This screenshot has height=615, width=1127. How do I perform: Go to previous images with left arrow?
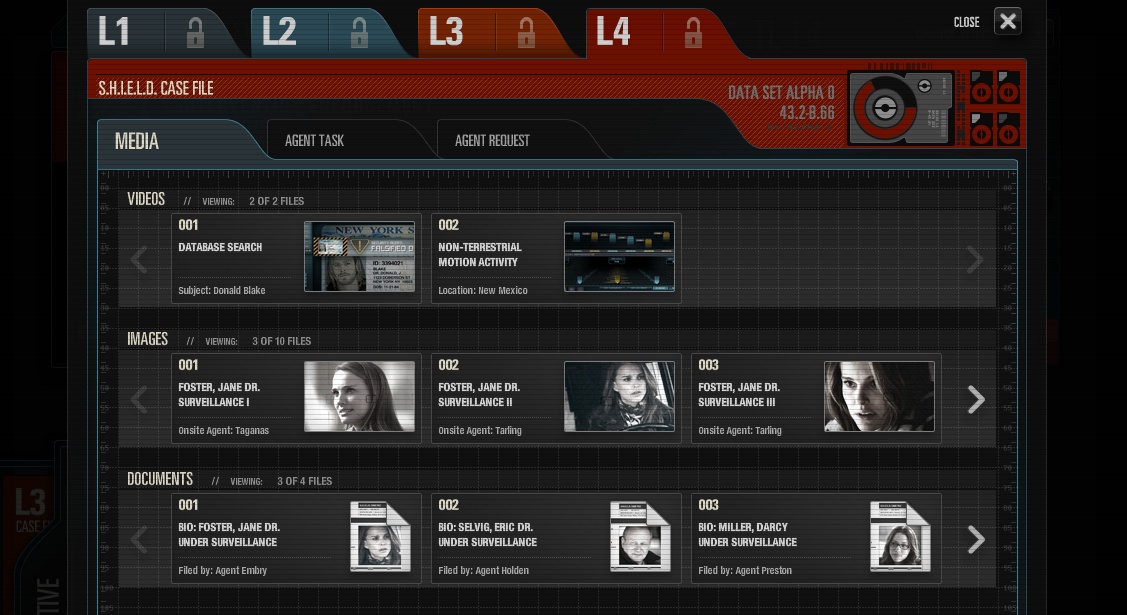point(139,400)
